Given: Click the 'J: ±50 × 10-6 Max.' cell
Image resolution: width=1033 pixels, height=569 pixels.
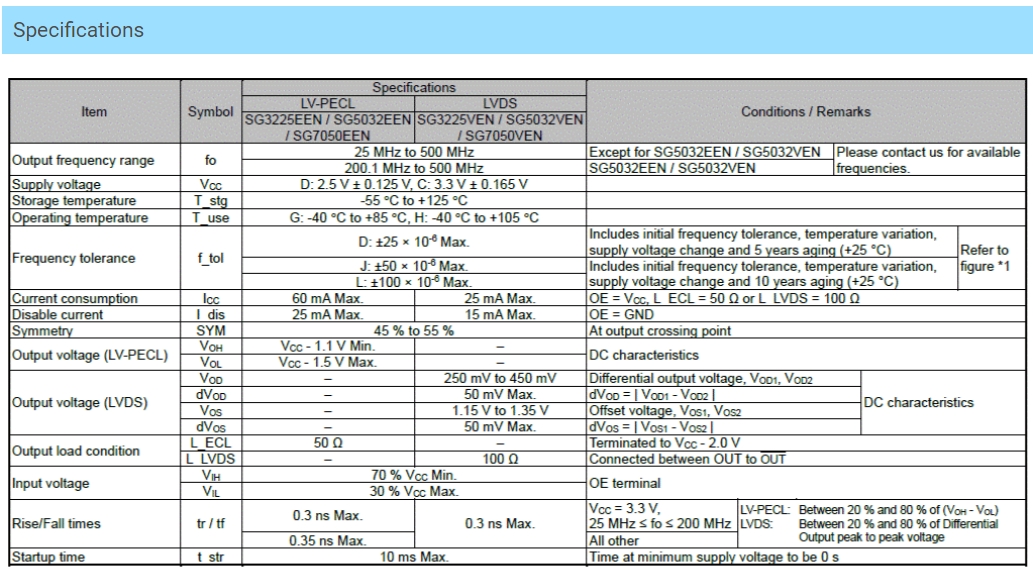Looking at the screenshot, I should 414,266.
